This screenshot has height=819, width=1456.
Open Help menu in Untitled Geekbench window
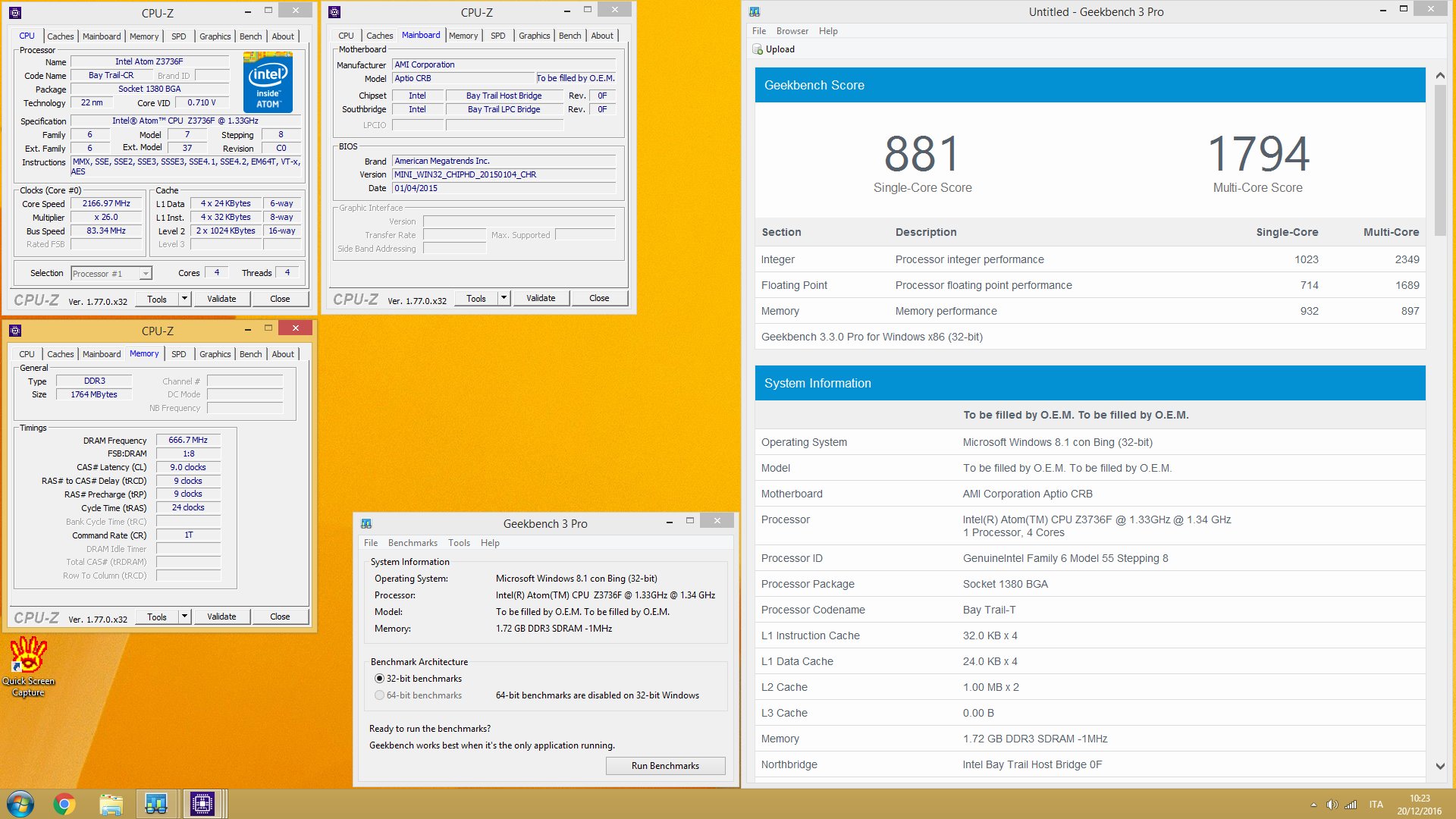click(828, 31)
